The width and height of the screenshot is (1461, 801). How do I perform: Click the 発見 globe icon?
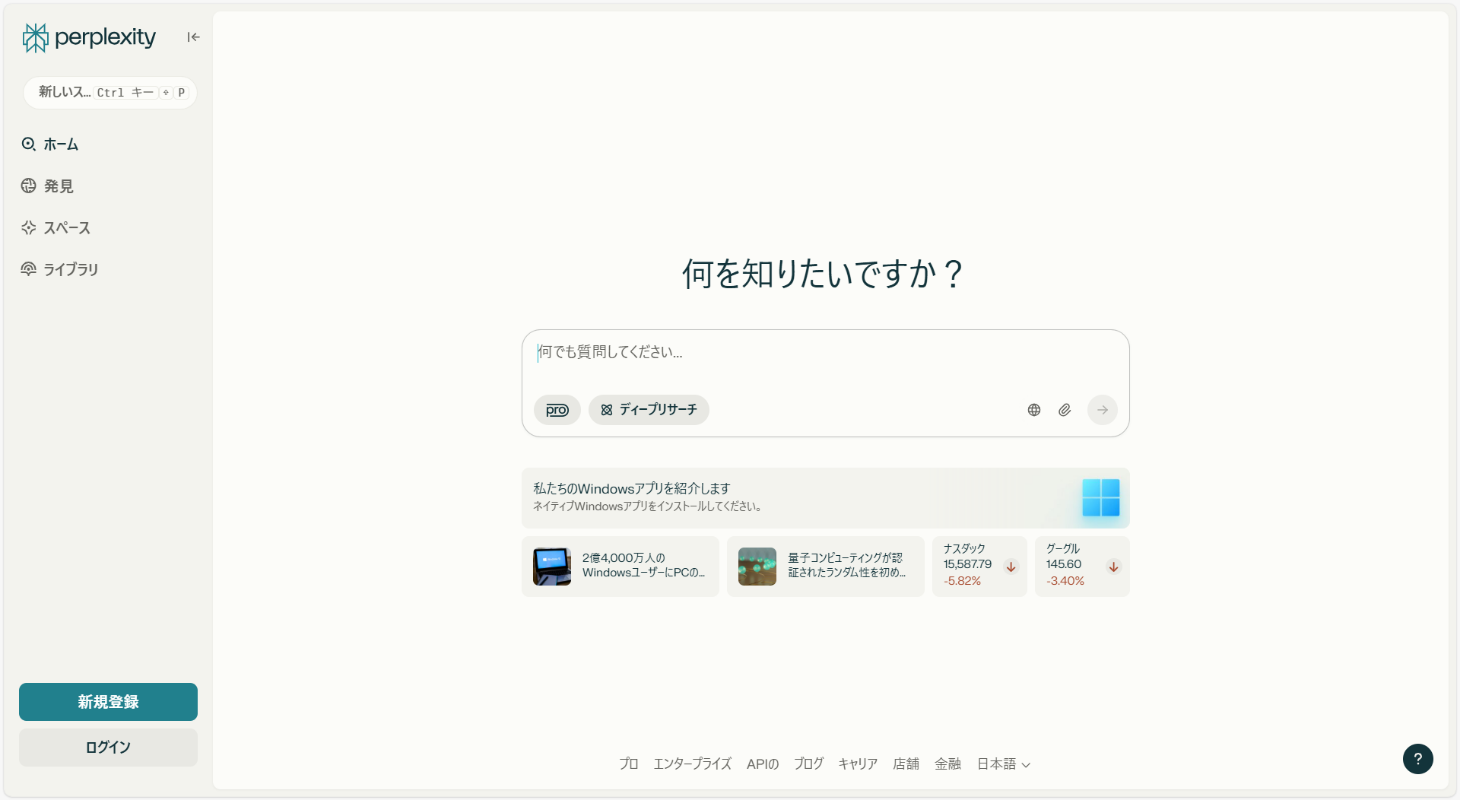click(x=28, y=186)
